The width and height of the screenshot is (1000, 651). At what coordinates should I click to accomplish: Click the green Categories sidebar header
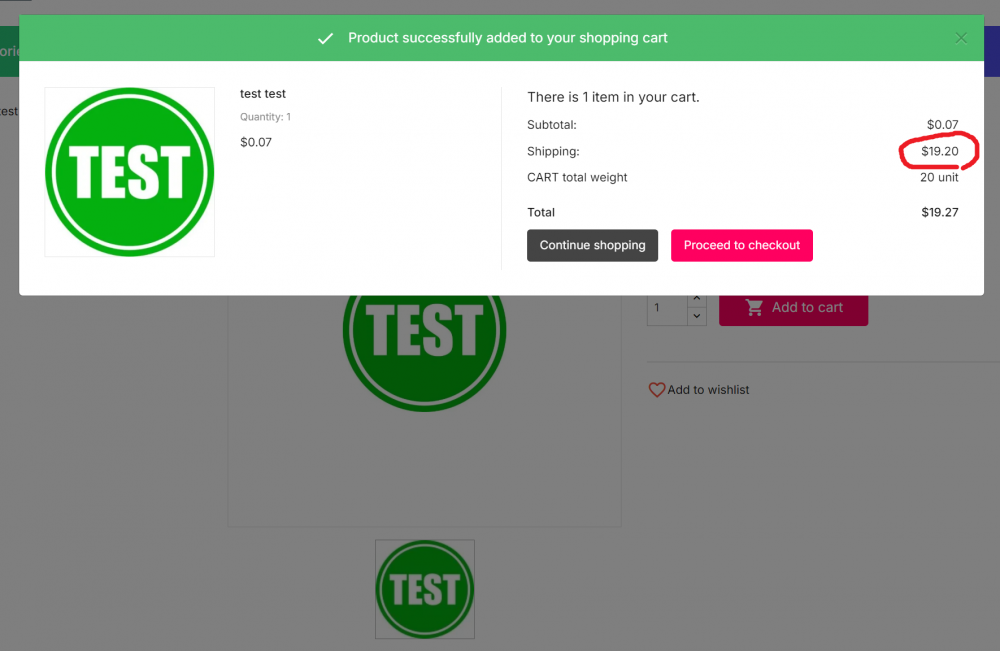point(8,51)
